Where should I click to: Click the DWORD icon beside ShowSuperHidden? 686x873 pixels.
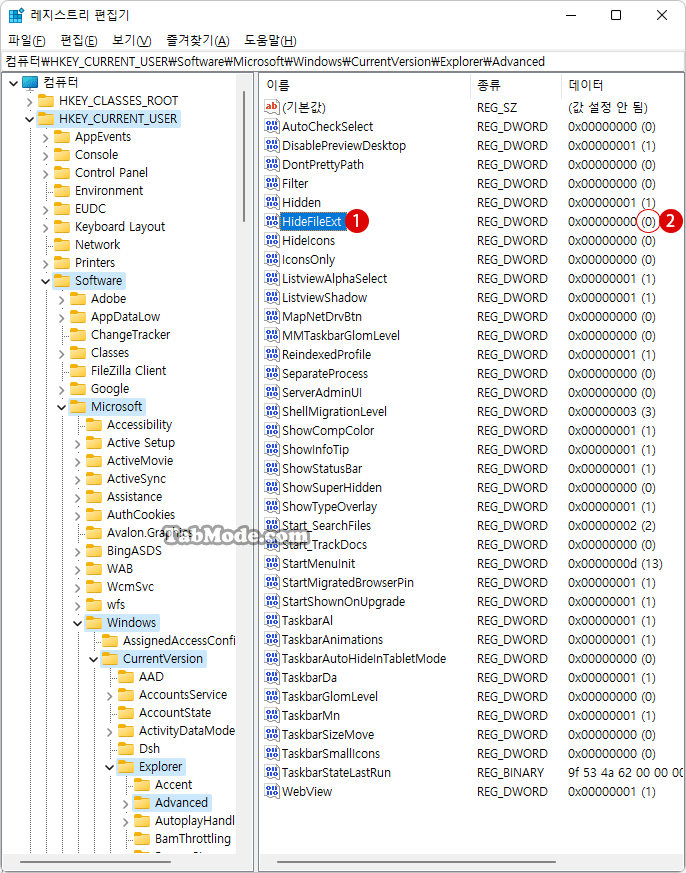[x=272, y=487]
